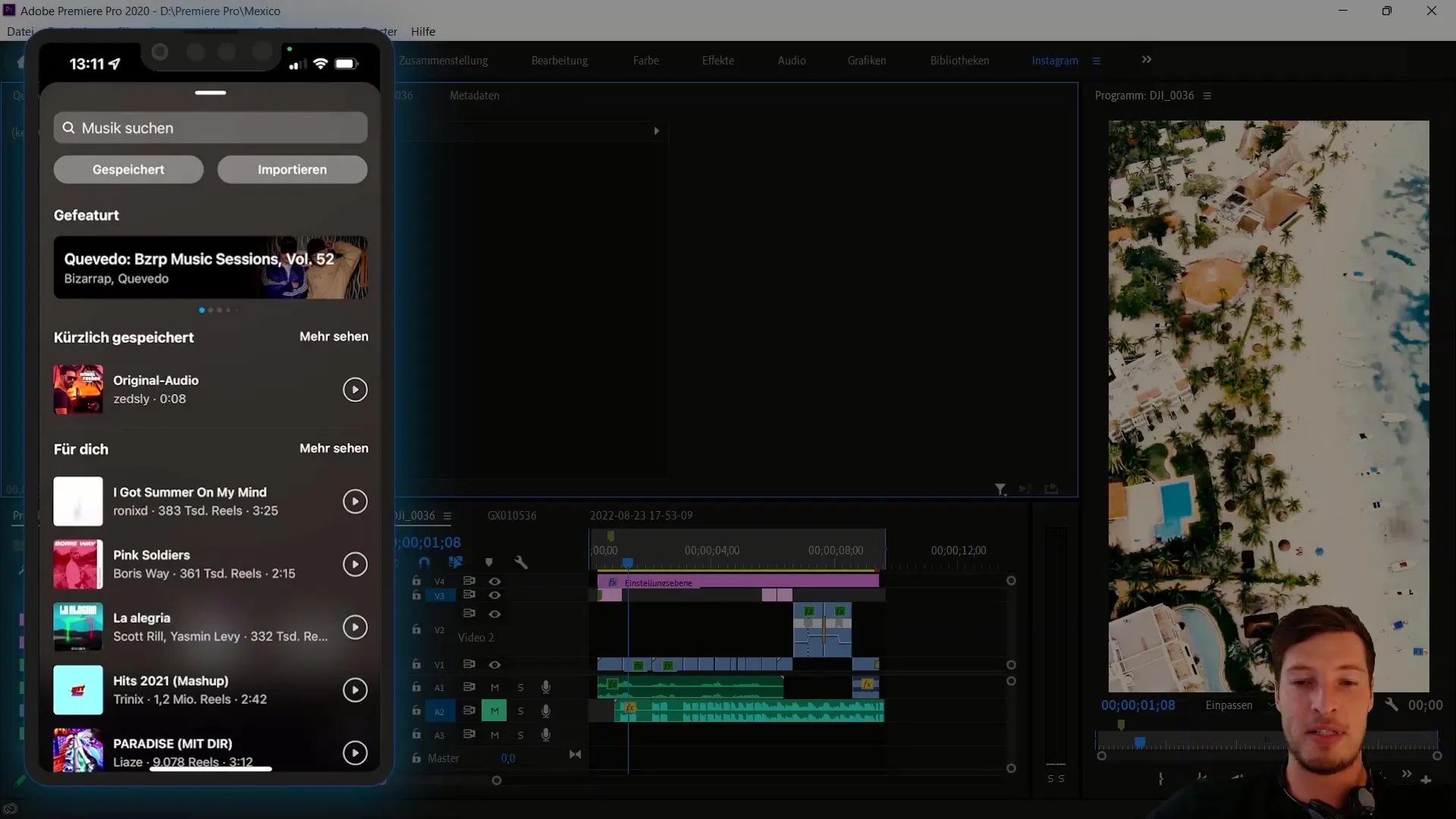Image resolution: width=1456 pixels, height=819 pixels.
Task: Tap the sheet drag handle at top of phone
Action: pos(211,93)
